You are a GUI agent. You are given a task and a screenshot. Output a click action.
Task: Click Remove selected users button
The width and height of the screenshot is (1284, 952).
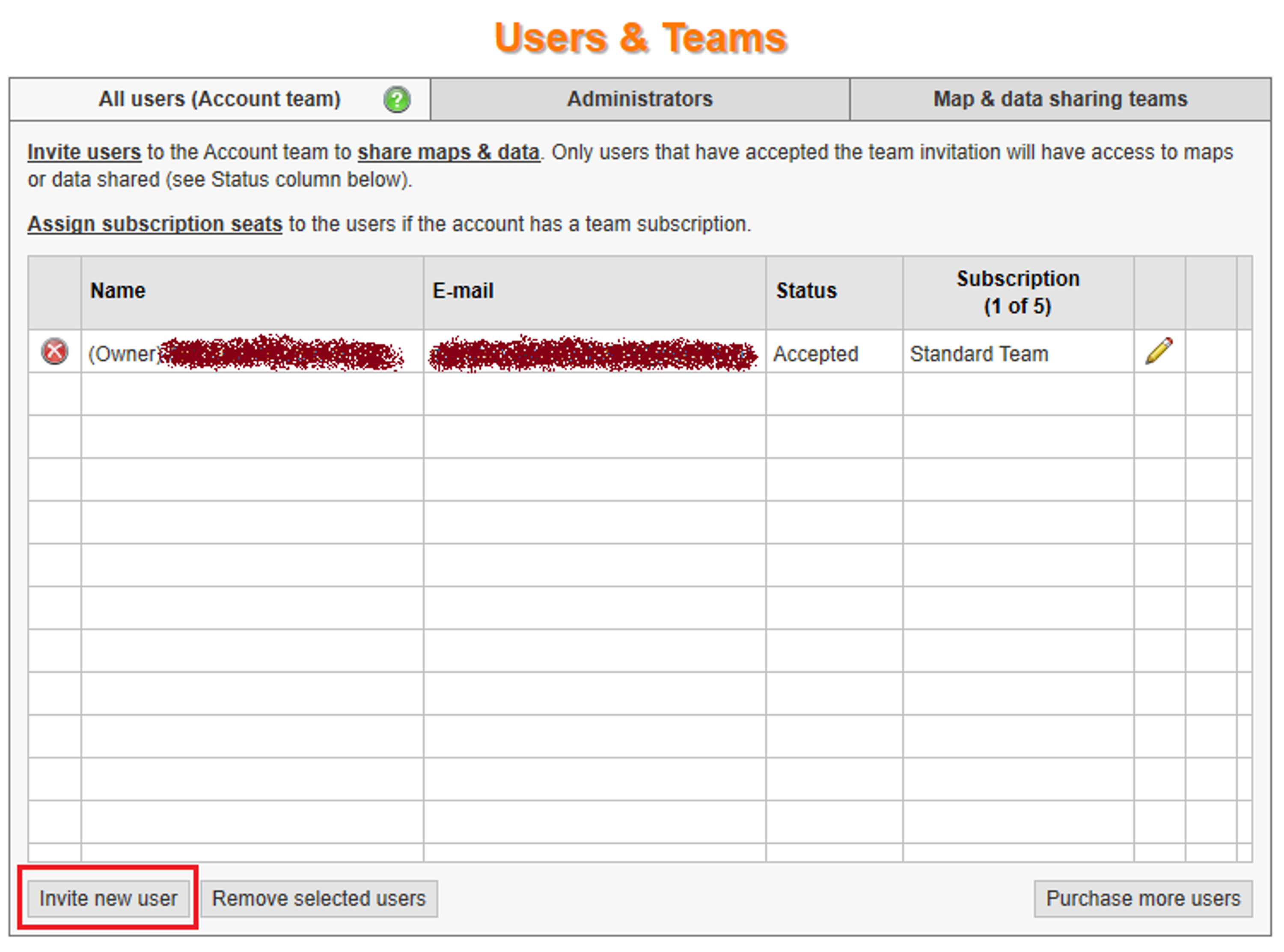(319, 898)
